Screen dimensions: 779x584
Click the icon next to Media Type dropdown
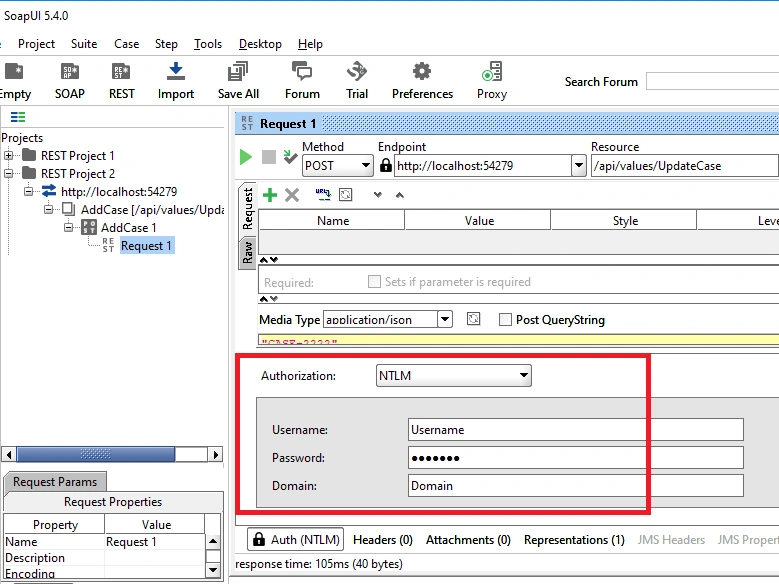473,319
